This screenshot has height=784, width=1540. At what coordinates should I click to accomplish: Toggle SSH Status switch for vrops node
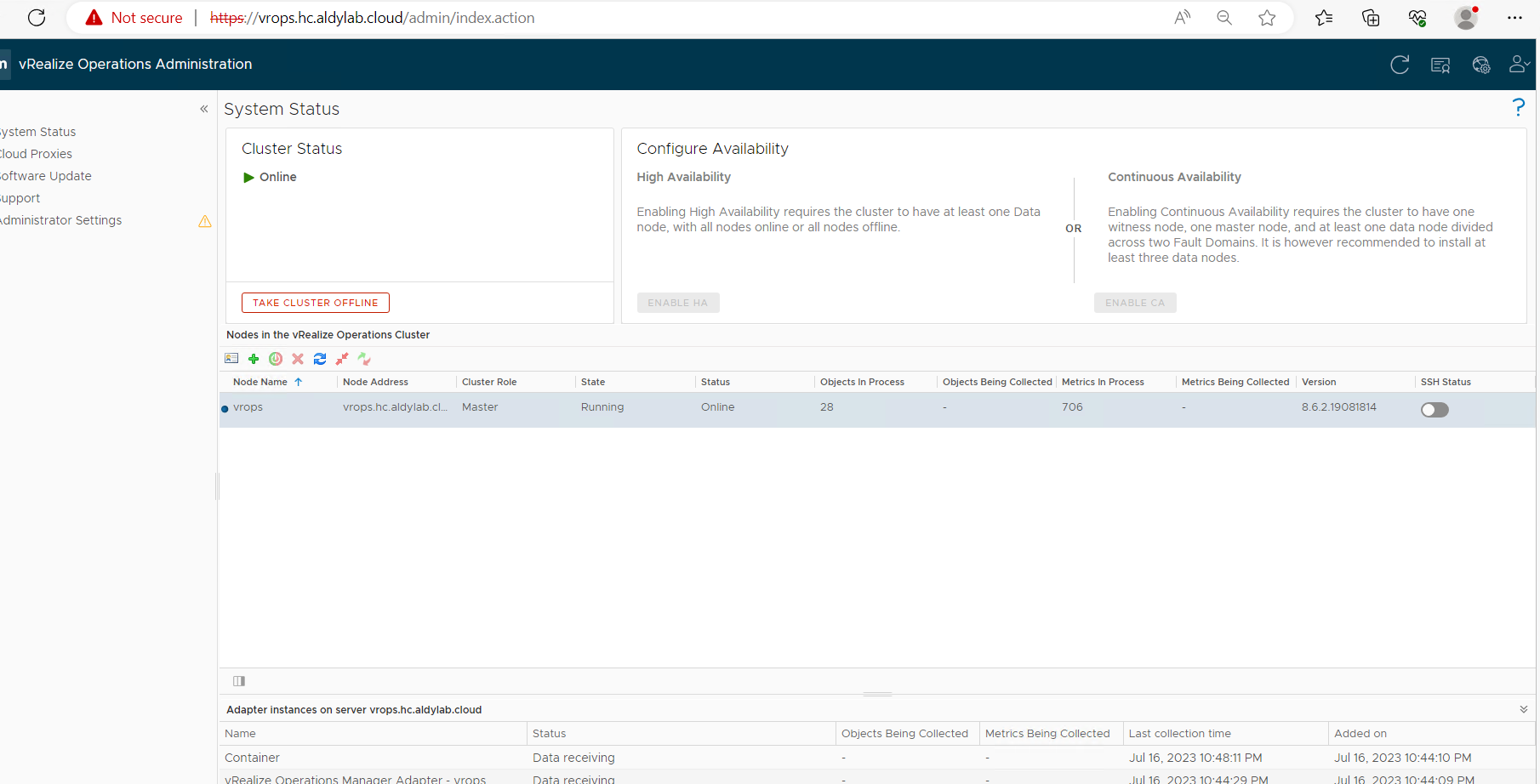pos(1434,410)
